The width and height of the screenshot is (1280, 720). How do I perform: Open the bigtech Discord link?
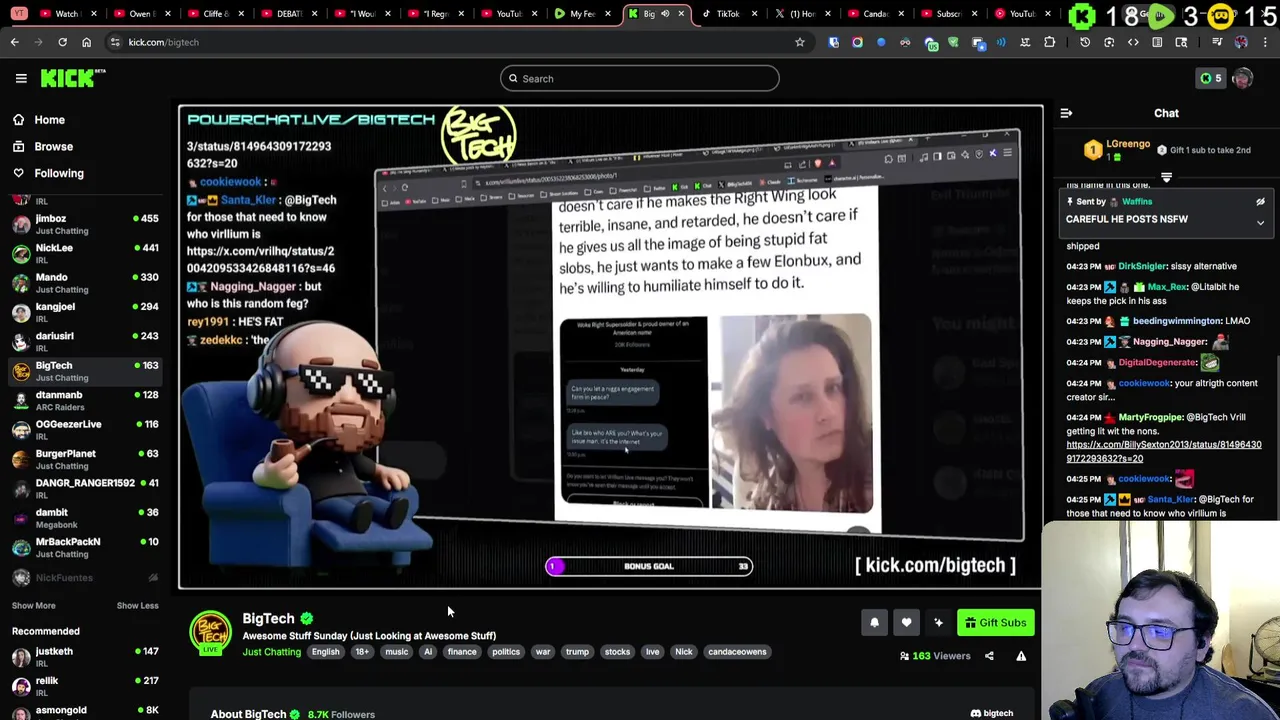pyautogui.click(x=992, y=713)
